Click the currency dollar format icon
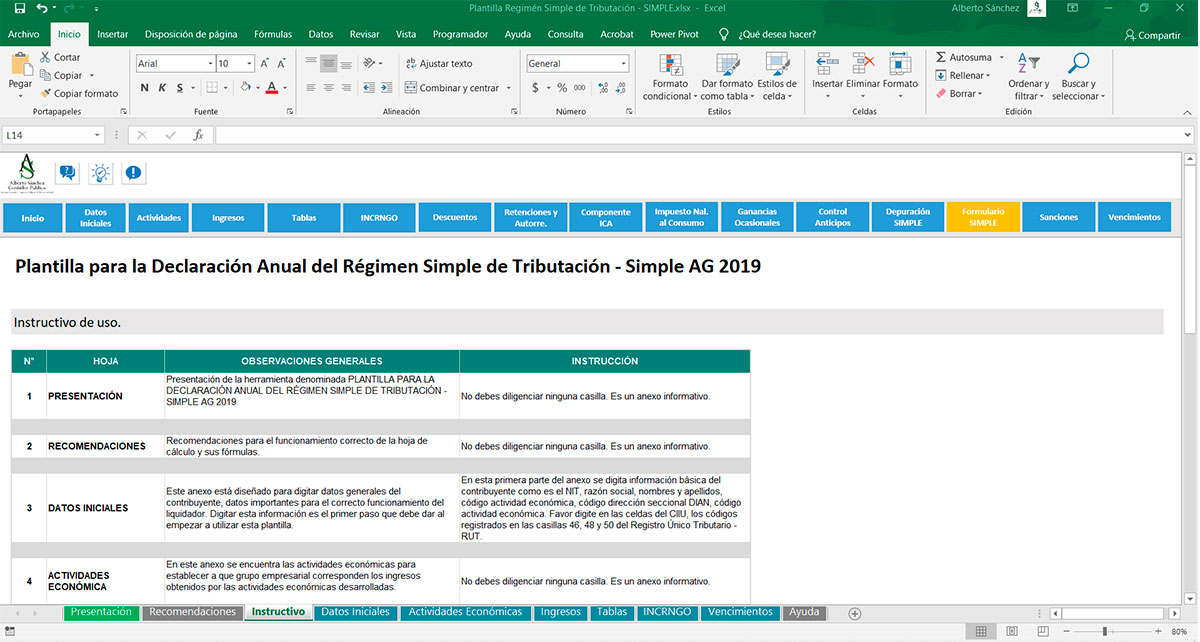Screen dimensions: 1200x642 click(535, 88)
